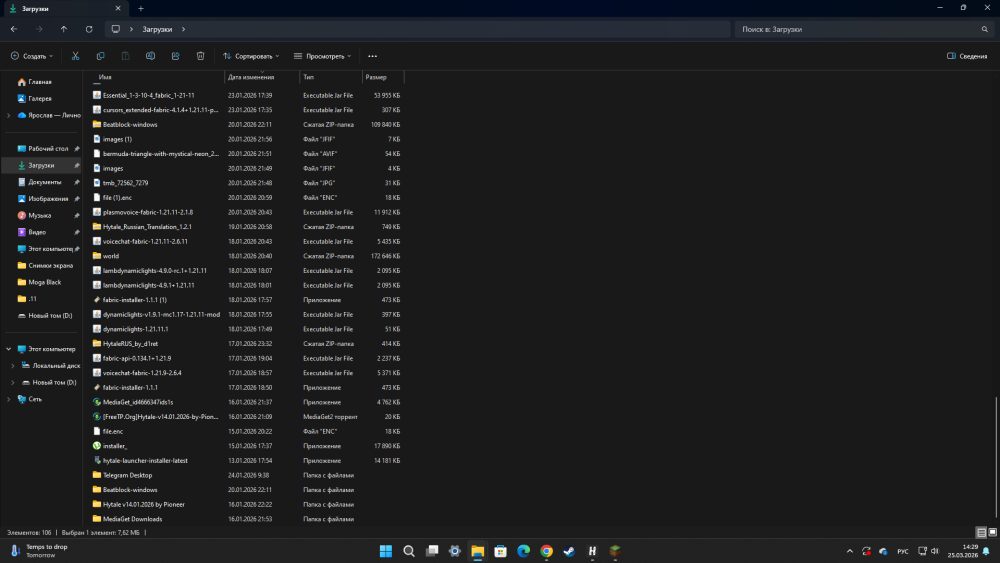Open the Просмотреть dropdown
The height and width of the screenshot is (563, 1000).
pos(323,56)
